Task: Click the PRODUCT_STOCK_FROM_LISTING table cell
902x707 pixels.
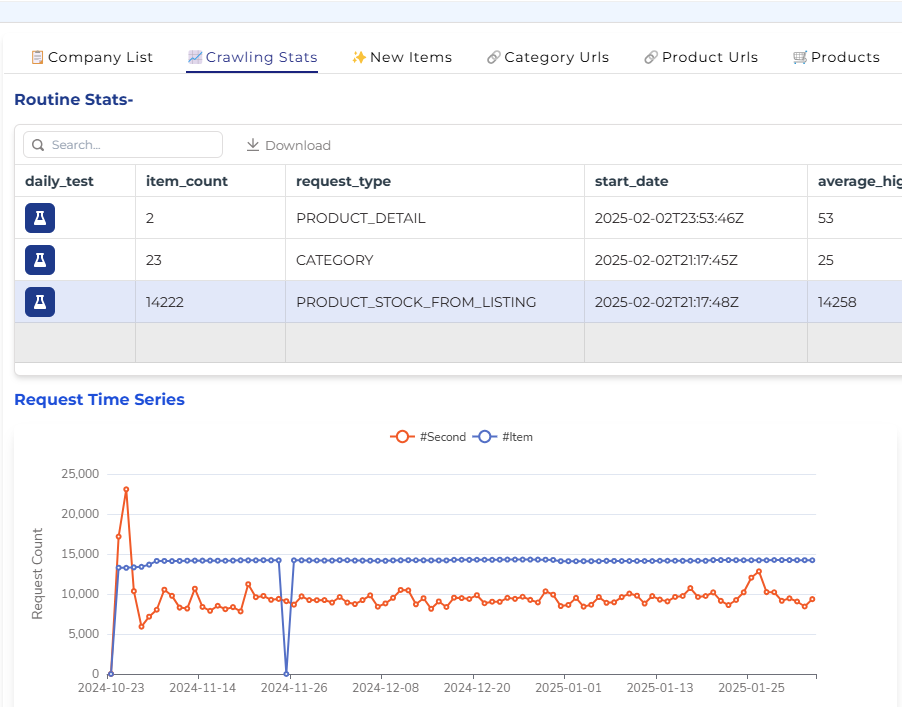Action: (x=416, y=302)
